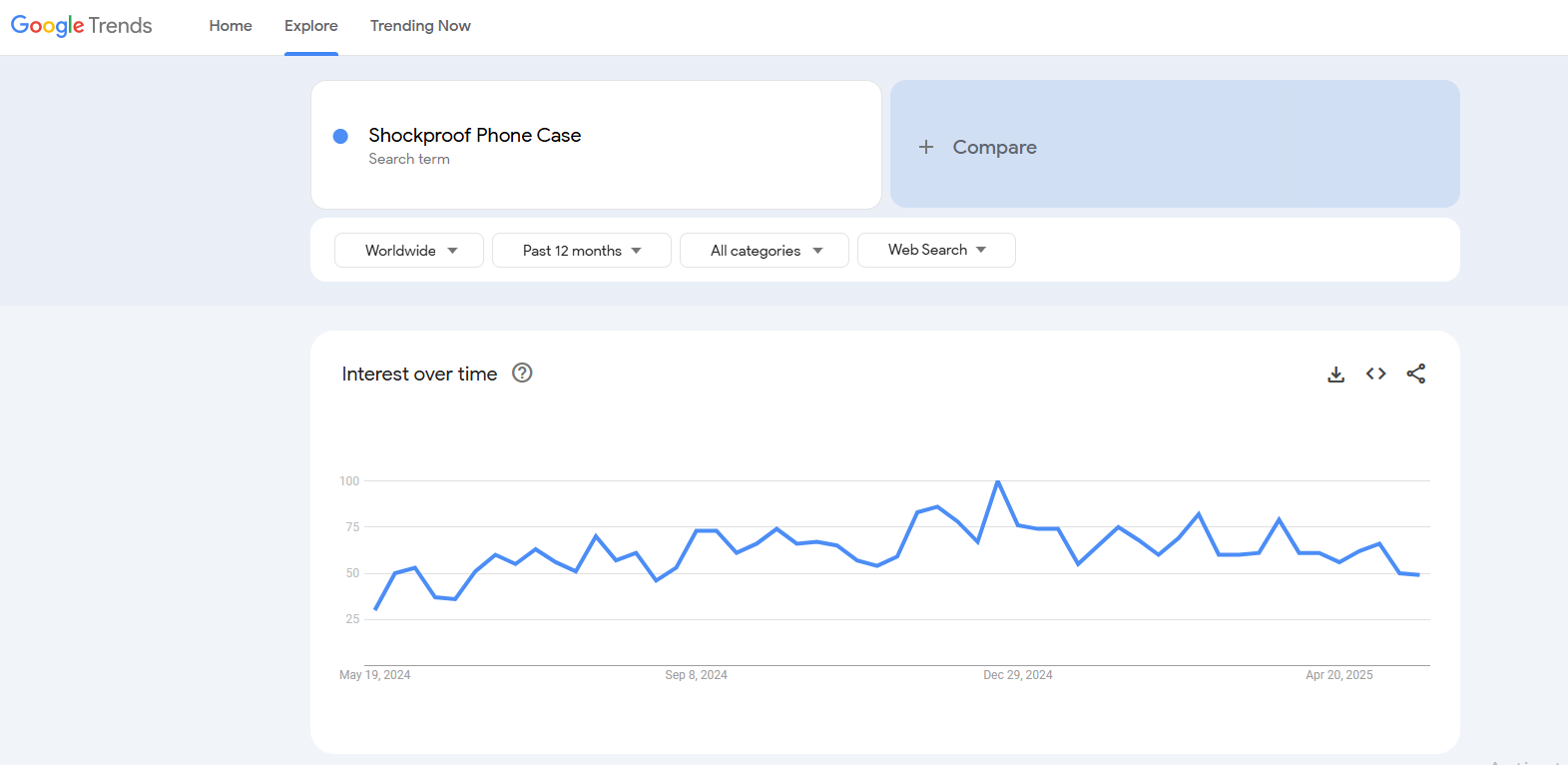This screenshot has height=765, width=1568.
Task: Click the blue dot beside search term
Action: point(340,136)
